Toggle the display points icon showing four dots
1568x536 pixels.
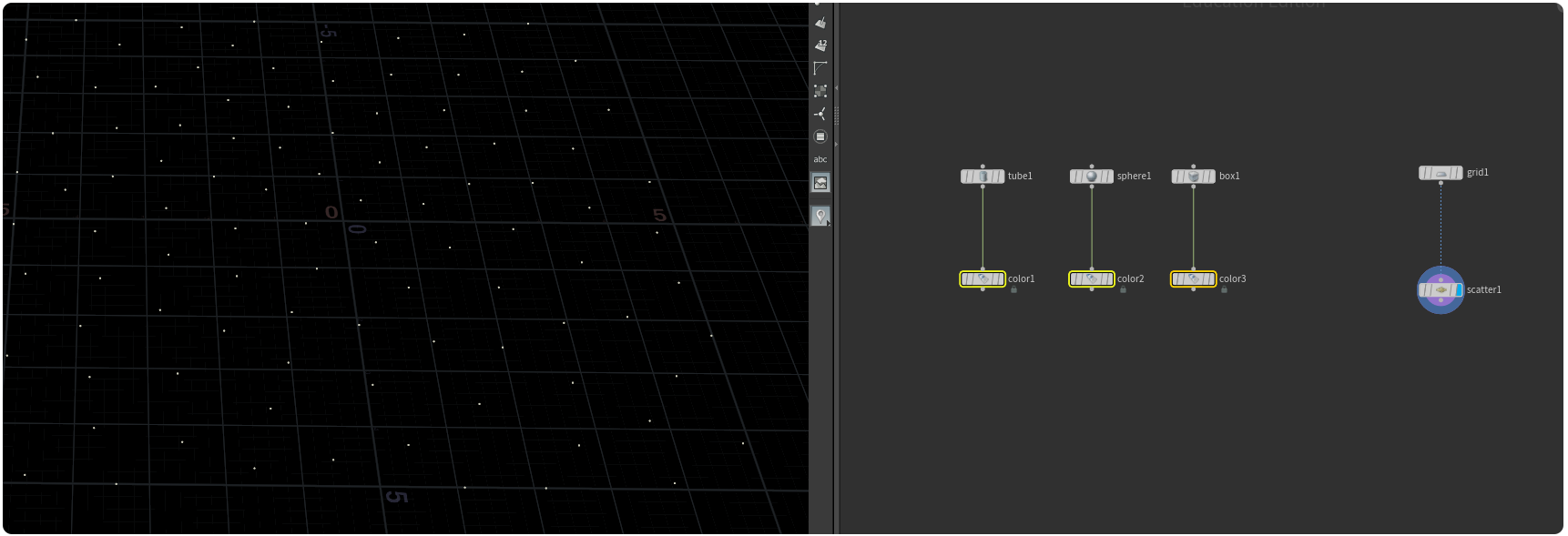pyautogui.click(x=820, y=91)
